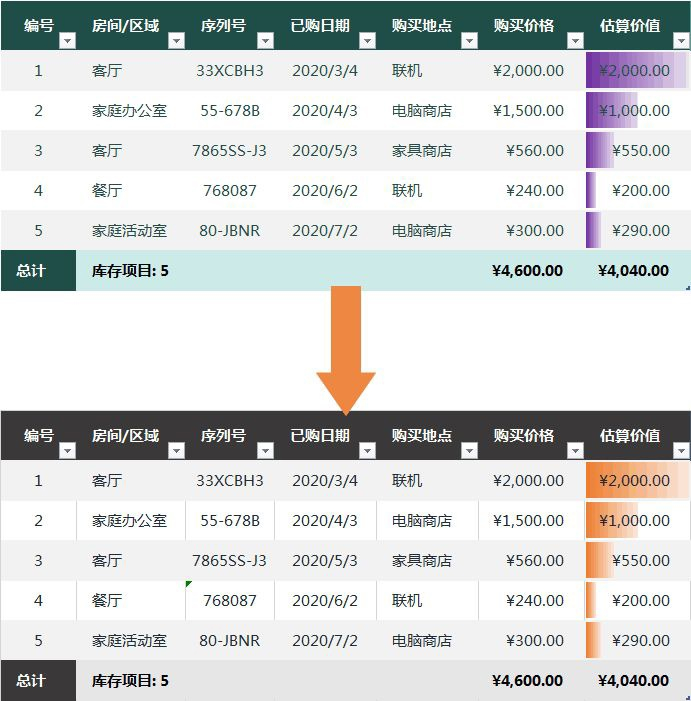The height and width of the screenshot is (701, 691).
Task: Select the 家具商店 cell in the green-header table
Action: tap(421, 151)
